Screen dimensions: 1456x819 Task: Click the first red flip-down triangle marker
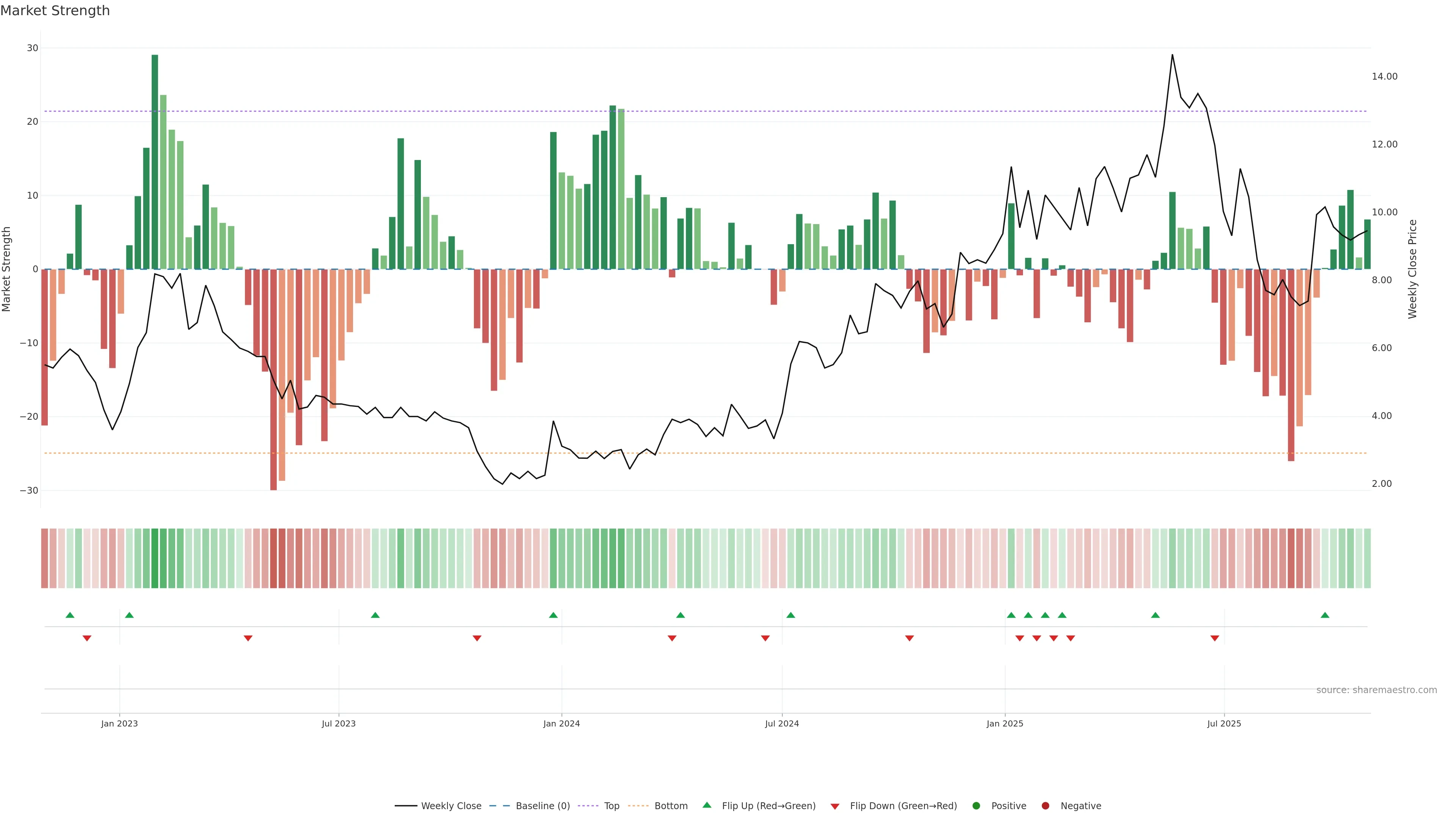(x=87, y=638)
